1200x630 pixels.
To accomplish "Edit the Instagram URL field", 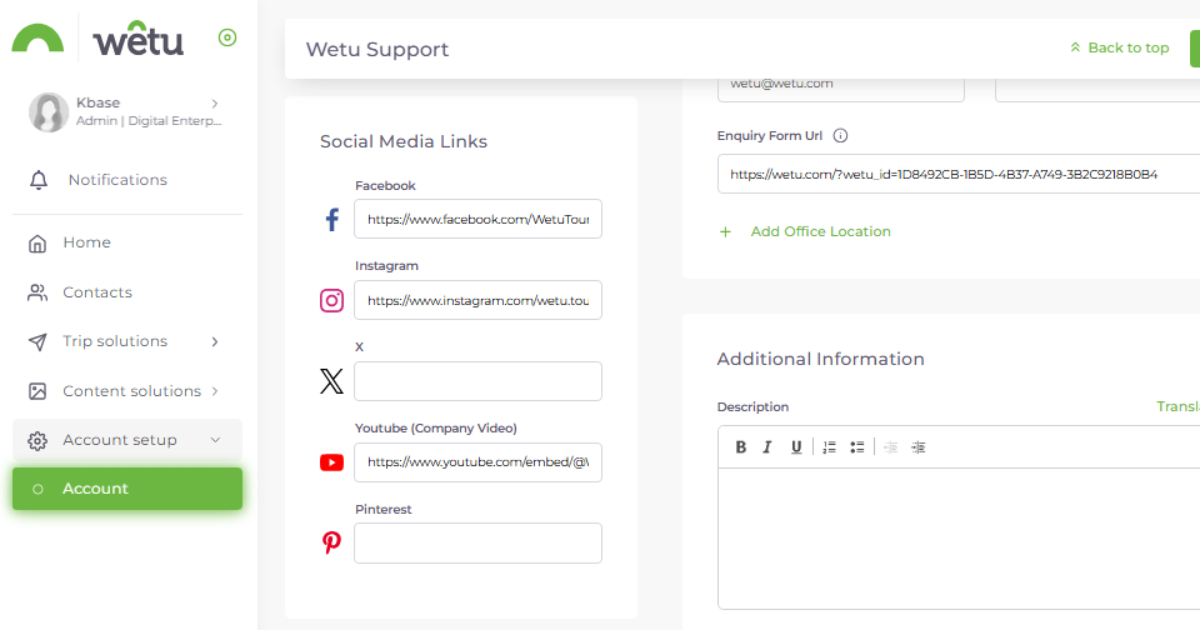I will coord(478,300).
